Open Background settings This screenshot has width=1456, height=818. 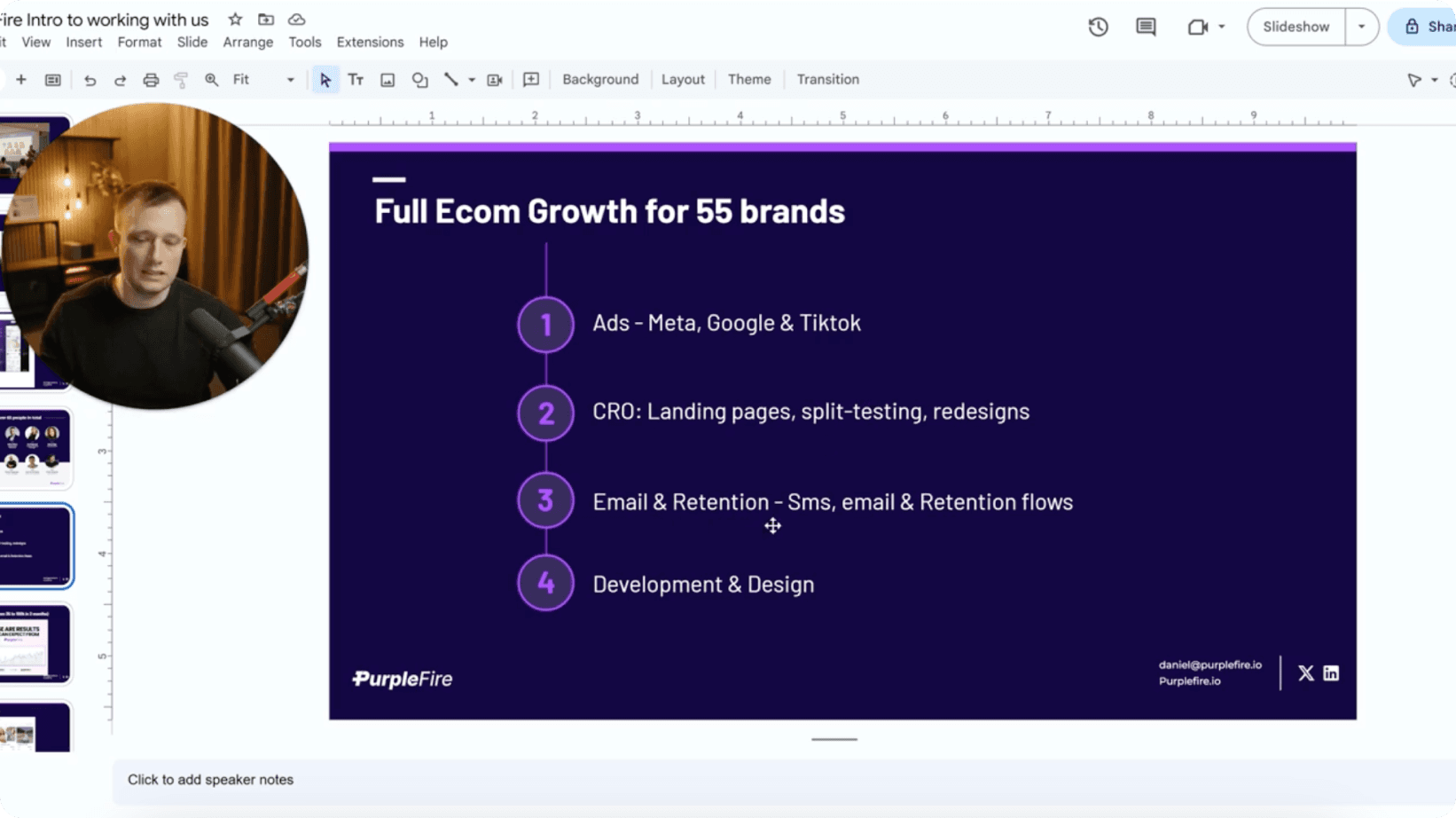[x=600, y=80]
